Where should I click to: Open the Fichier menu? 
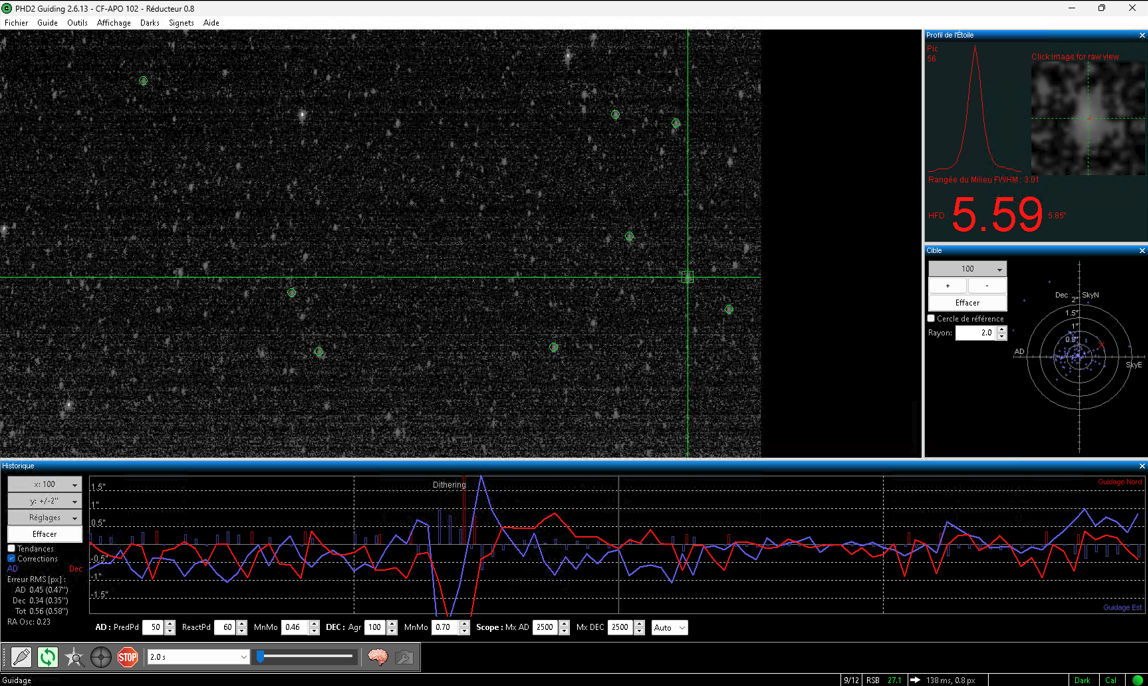[16, 23]
